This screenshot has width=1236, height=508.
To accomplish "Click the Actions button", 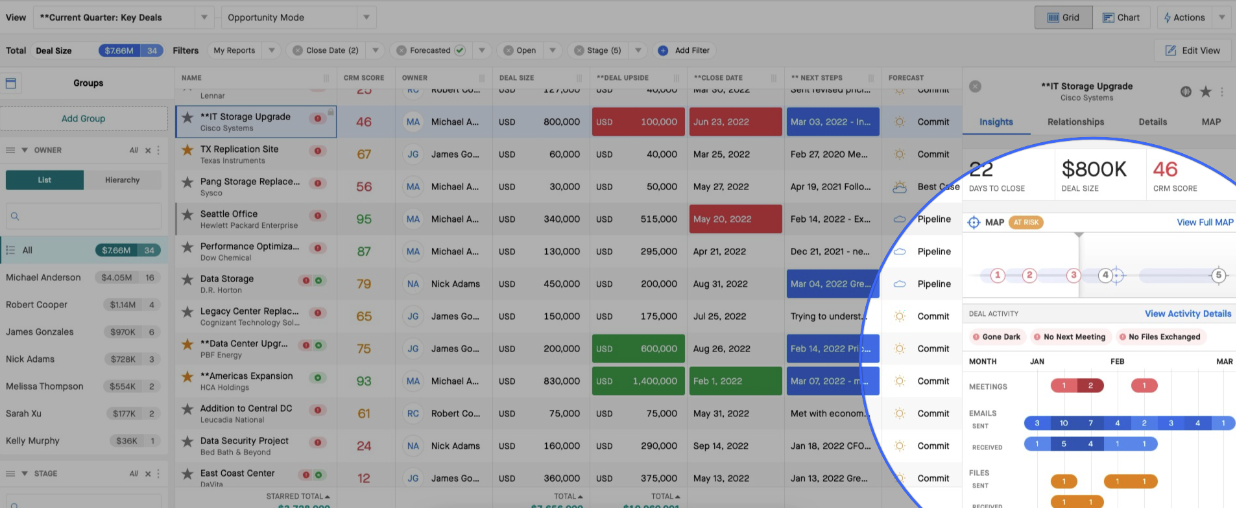I will (1183, 18).
